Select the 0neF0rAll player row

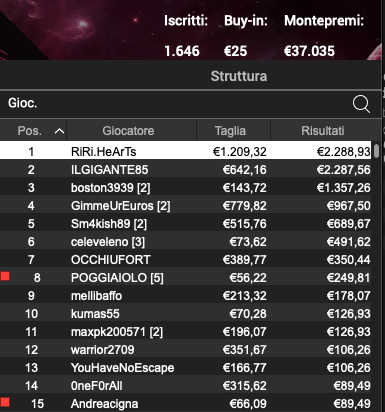[x=186, y=386]
